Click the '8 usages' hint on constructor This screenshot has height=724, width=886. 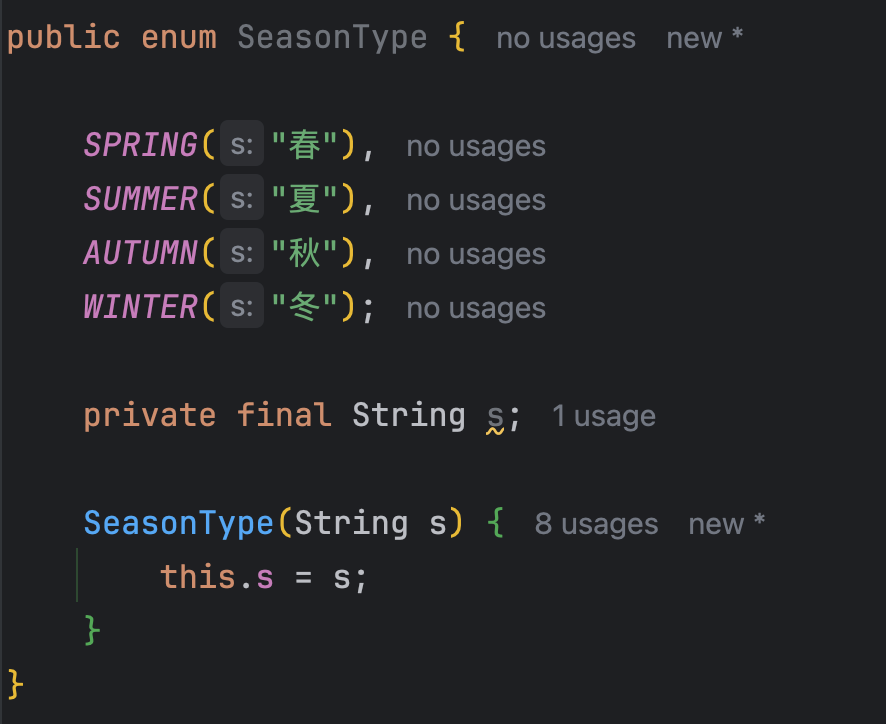[x=596, y=524]
